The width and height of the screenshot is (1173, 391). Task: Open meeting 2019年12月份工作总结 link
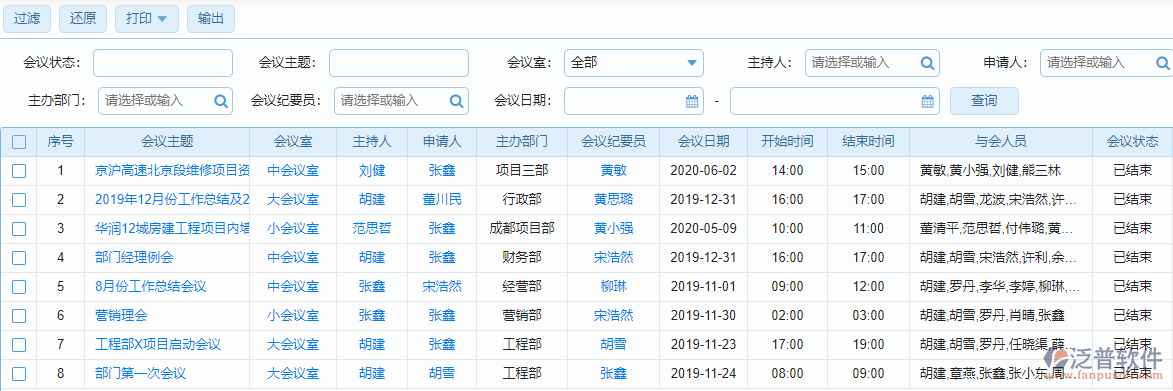(x=173, y=200)
